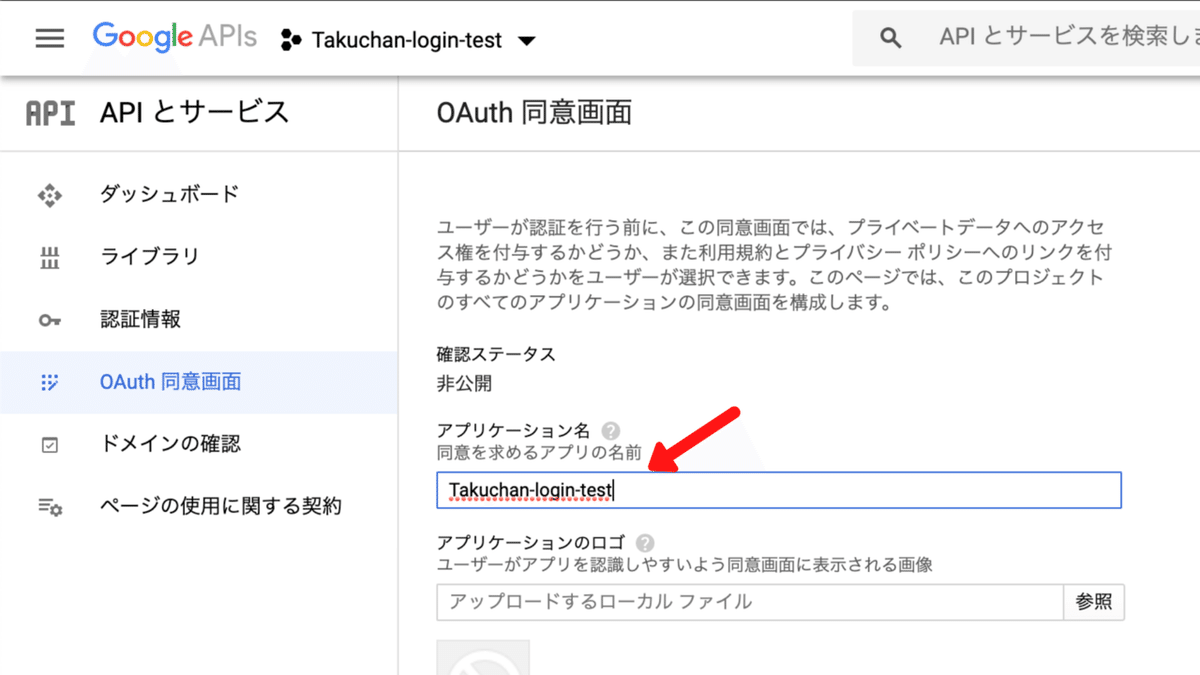This screenshot has height=675, width=1200.
Task: Click the OAuth 同意画面 dots icon
Action: pos(50,382)
